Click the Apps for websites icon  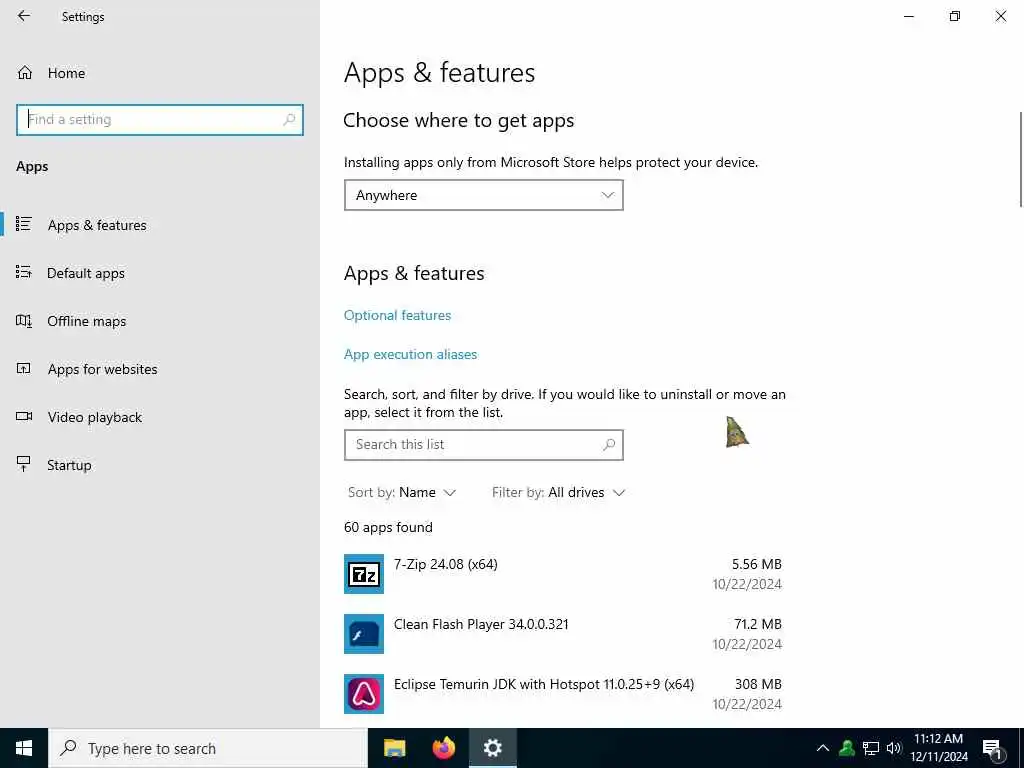pyautogui.click(x=24, y=368)
